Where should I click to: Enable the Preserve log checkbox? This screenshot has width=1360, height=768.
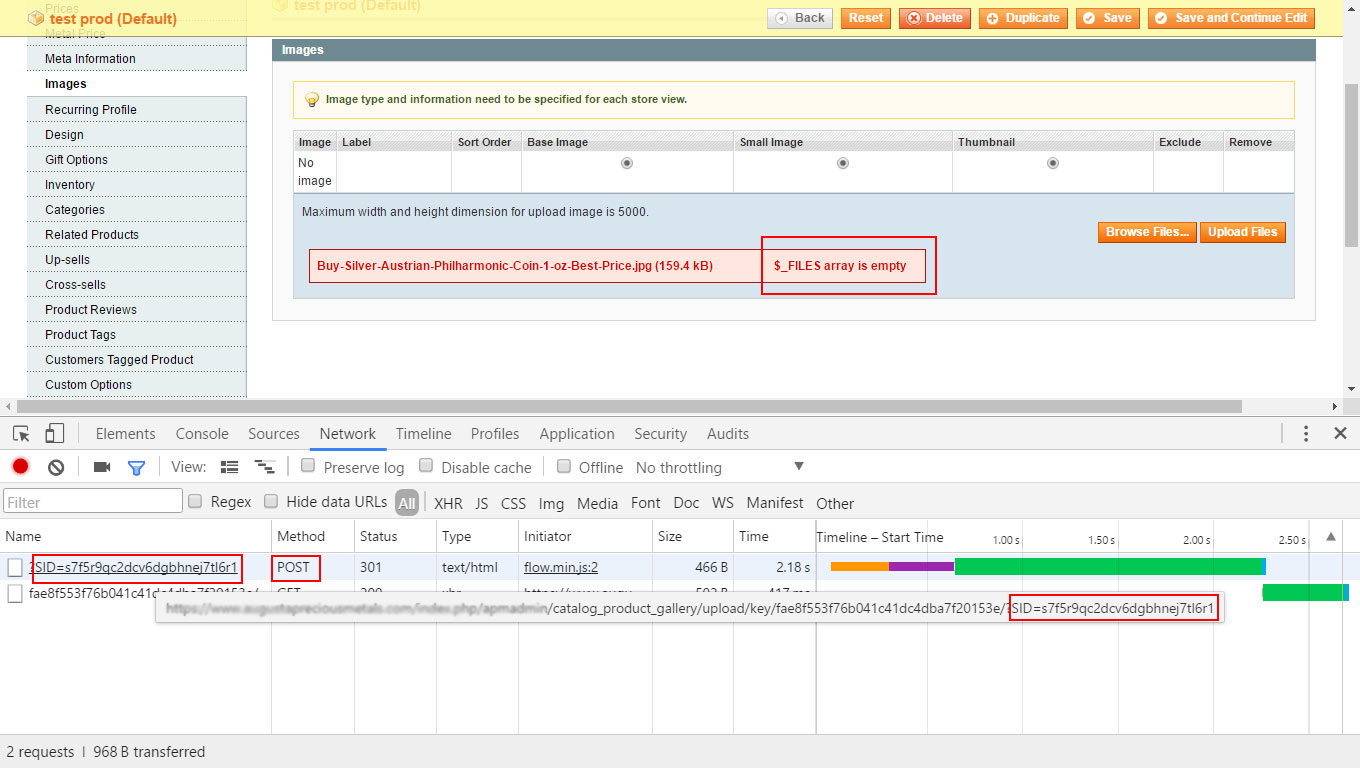[310, 467]
